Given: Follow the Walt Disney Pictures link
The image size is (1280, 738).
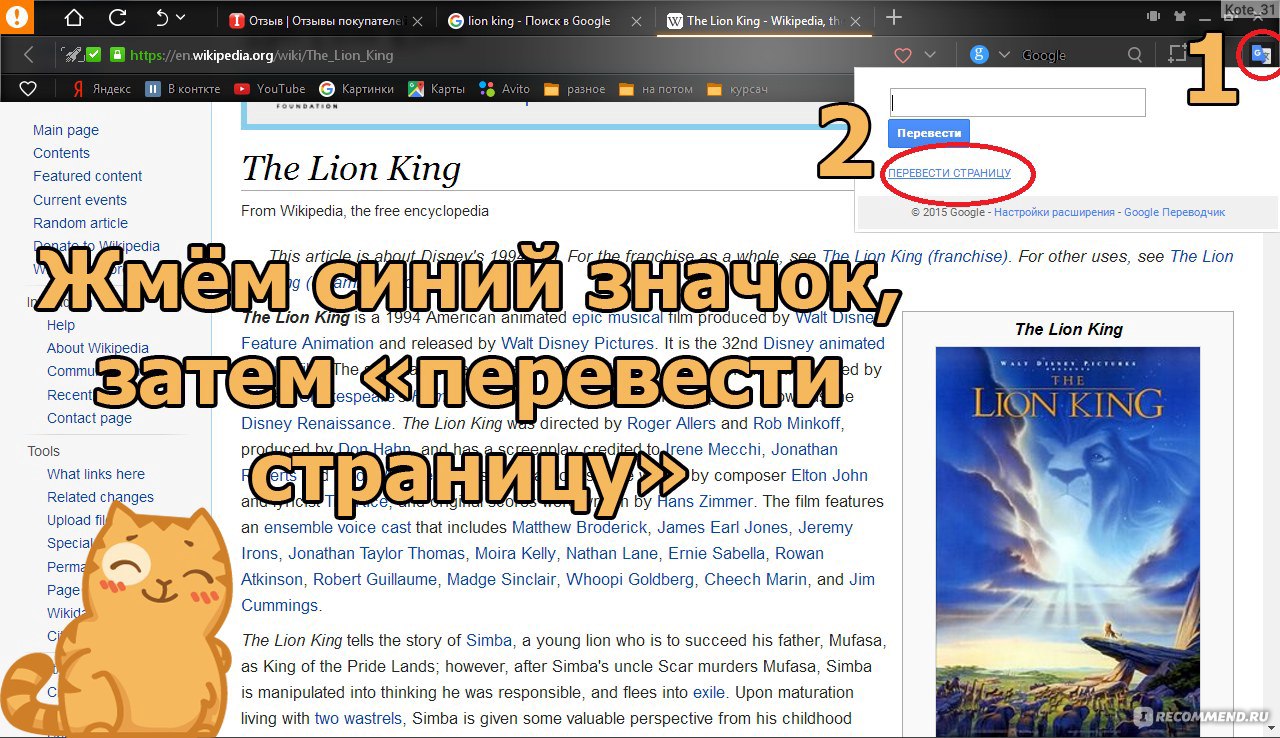Looking at the screenshot, I should [577, 343].
